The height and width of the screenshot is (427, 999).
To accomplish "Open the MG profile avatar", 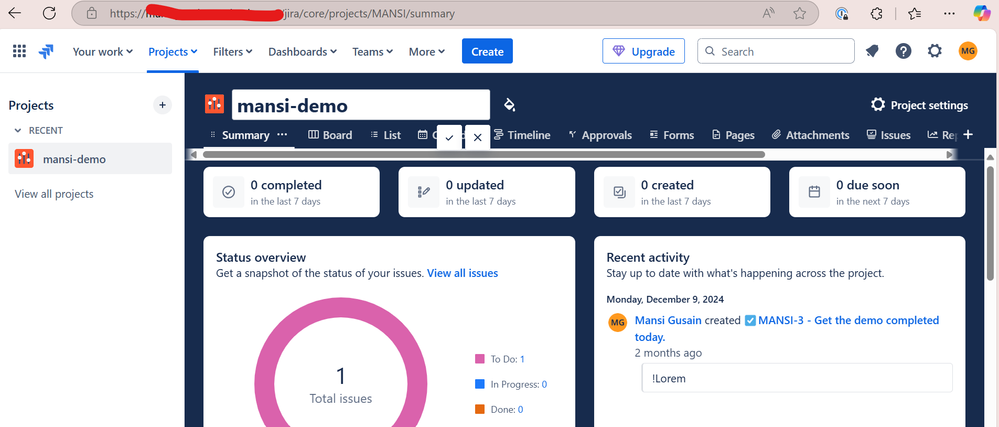I will [968, 51].
